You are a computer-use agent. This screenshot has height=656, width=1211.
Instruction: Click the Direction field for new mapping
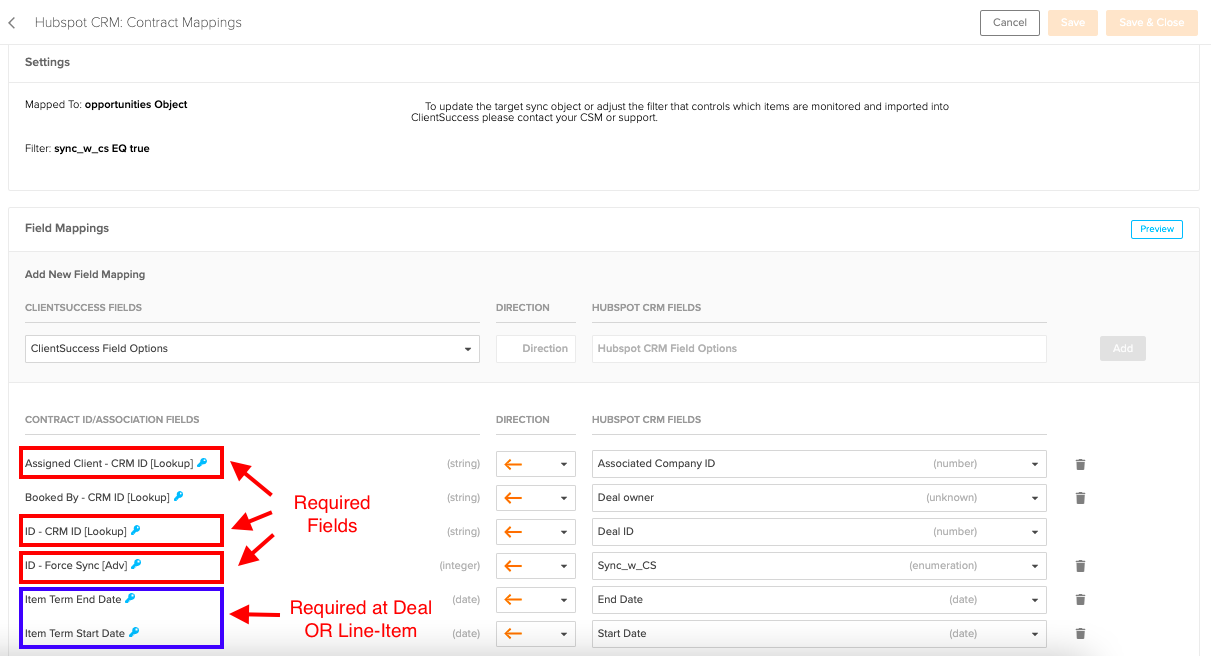[536, 349]
